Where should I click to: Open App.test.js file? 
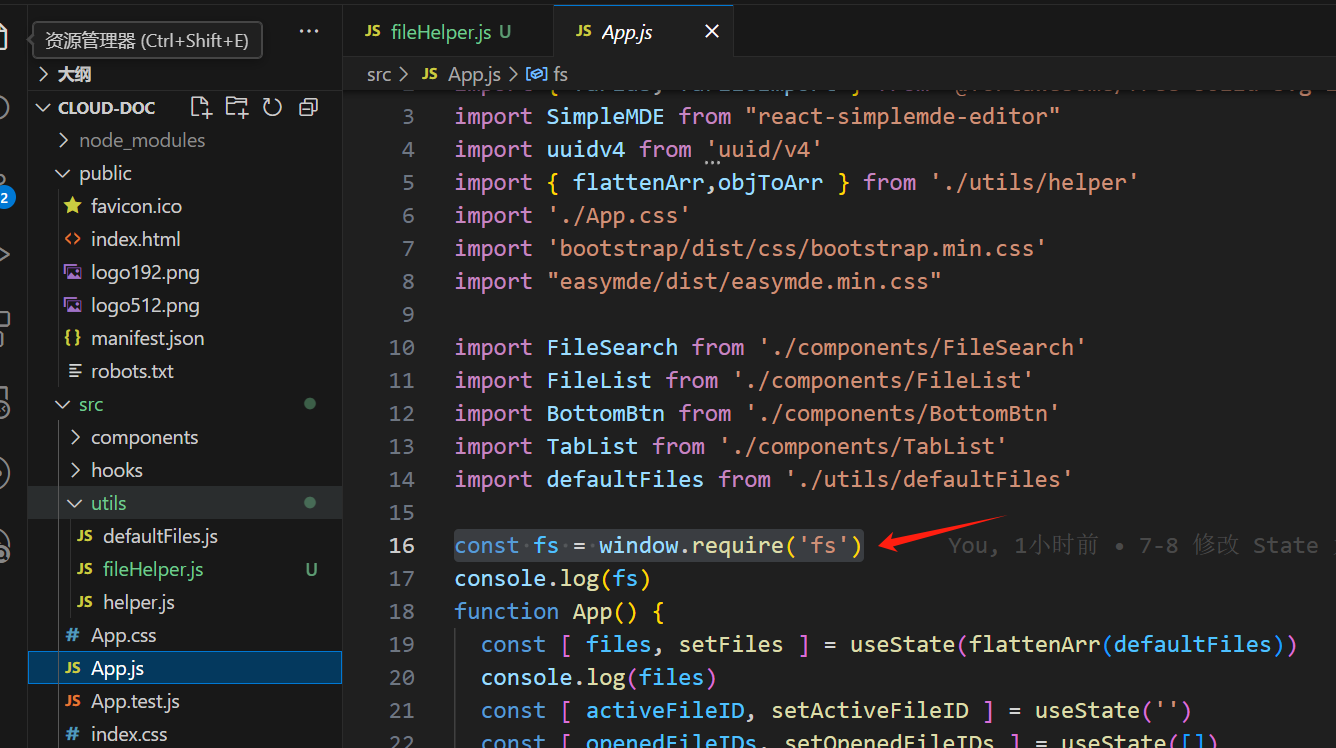pos(185,701)
